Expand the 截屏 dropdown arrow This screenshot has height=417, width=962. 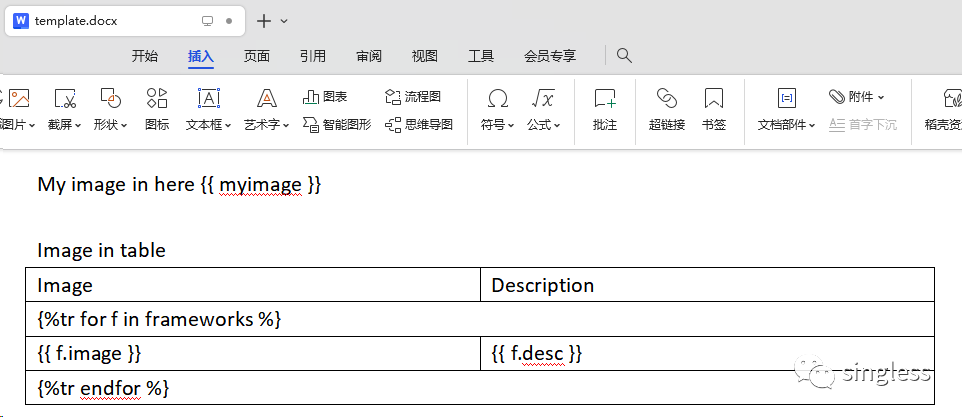[x=78, y=126]
